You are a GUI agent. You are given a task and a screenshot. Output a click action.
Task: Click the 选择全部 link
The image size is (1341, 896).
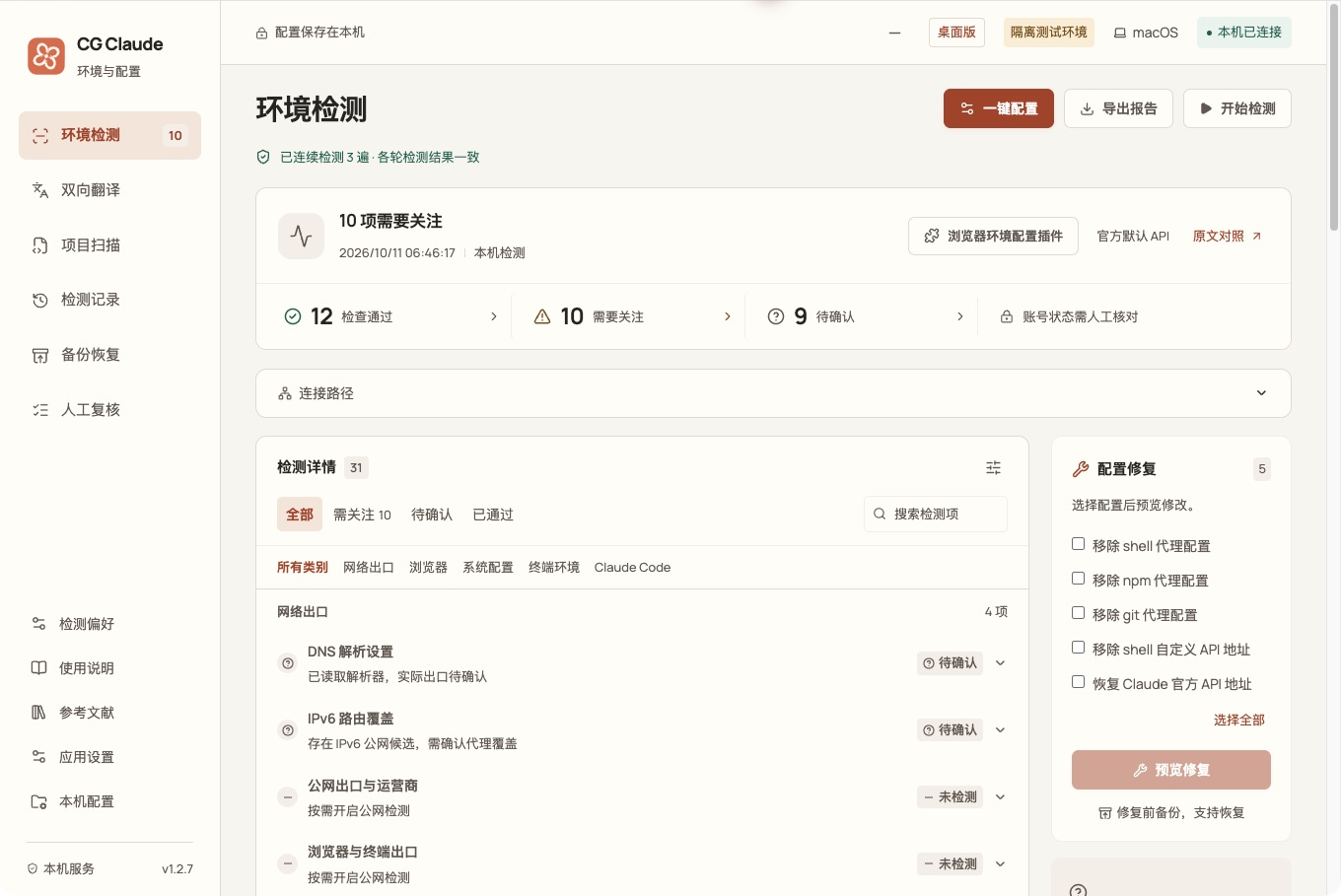(1239, 721)
